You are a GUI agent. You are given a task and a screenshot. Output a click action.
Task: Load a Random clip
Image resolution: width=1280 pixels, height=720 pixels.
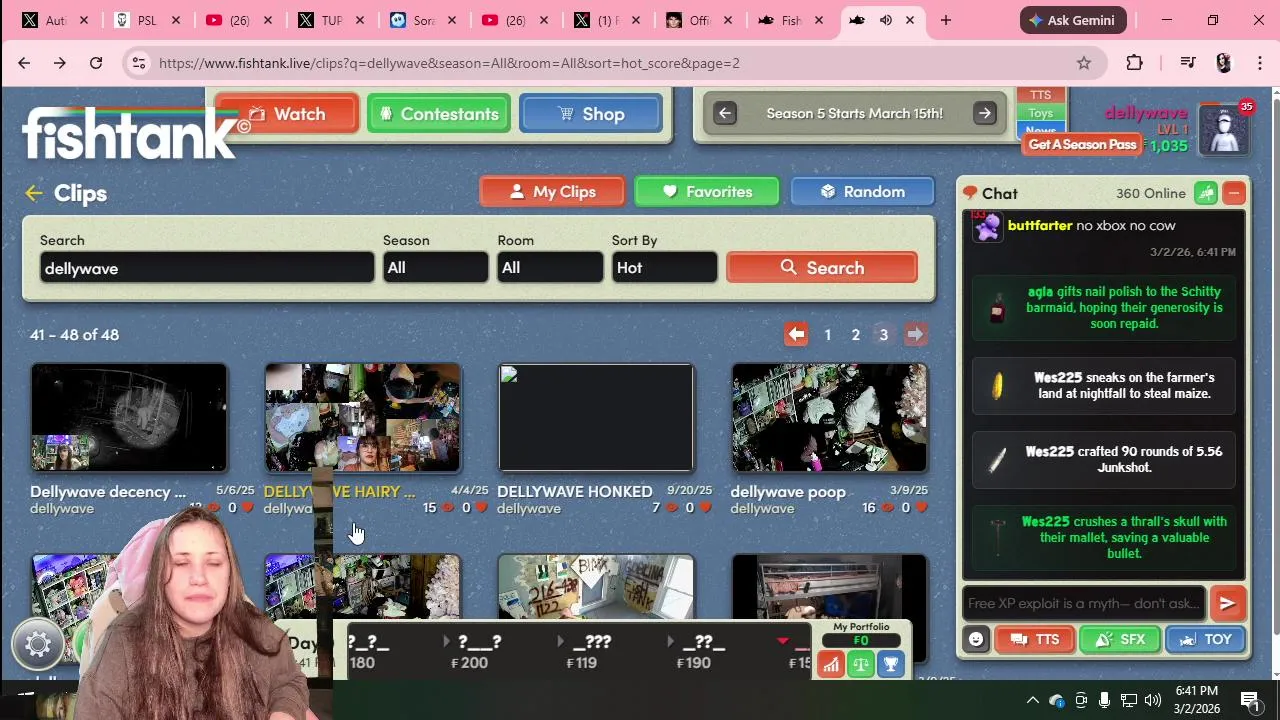[862, 192]
